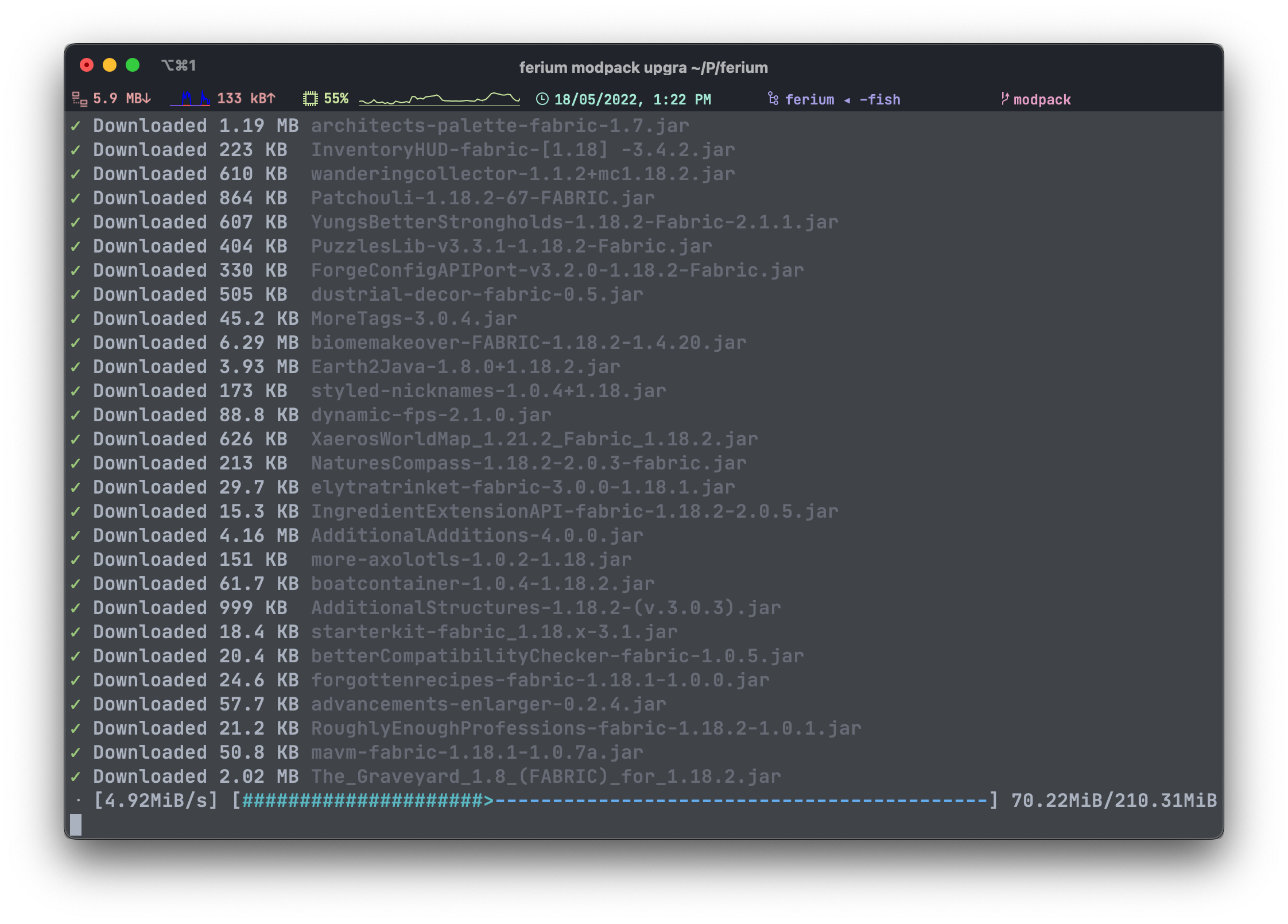This screenshot has height=924, width=1288.
Task: Click the 133 kB upload speed indicator
Action: (246, 99)
